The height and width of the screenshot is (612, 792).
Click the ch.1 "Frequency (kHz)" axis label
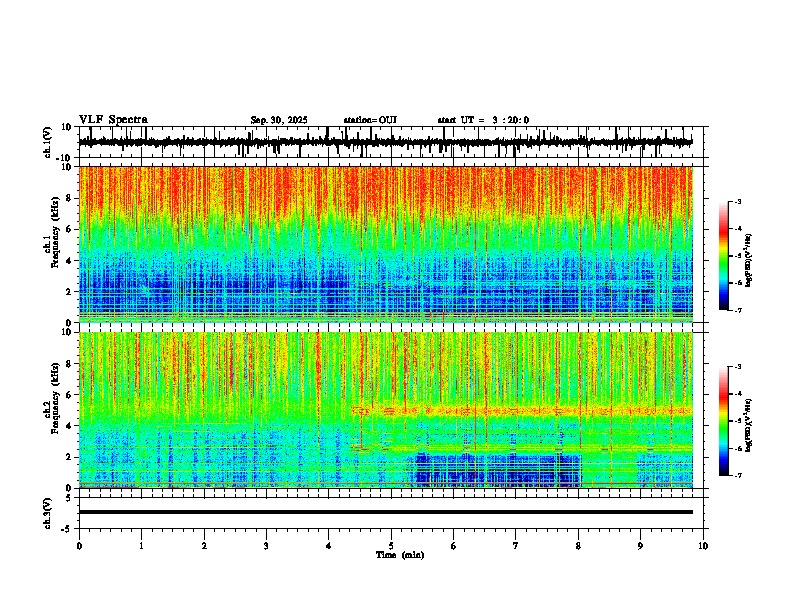click(x=55, y=231)
